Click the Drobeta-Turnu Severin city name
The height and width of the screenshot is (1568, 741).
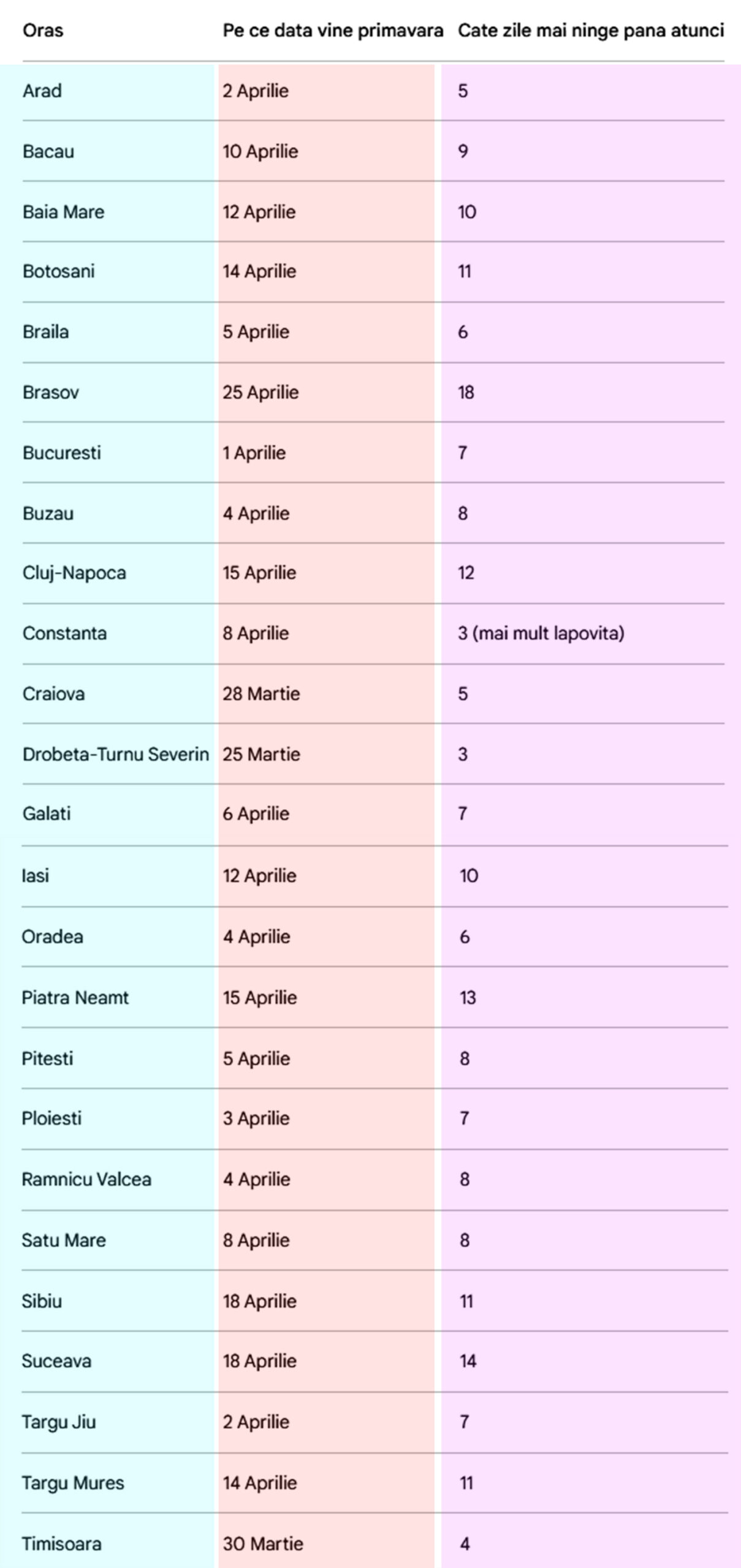tap(116, 754)
